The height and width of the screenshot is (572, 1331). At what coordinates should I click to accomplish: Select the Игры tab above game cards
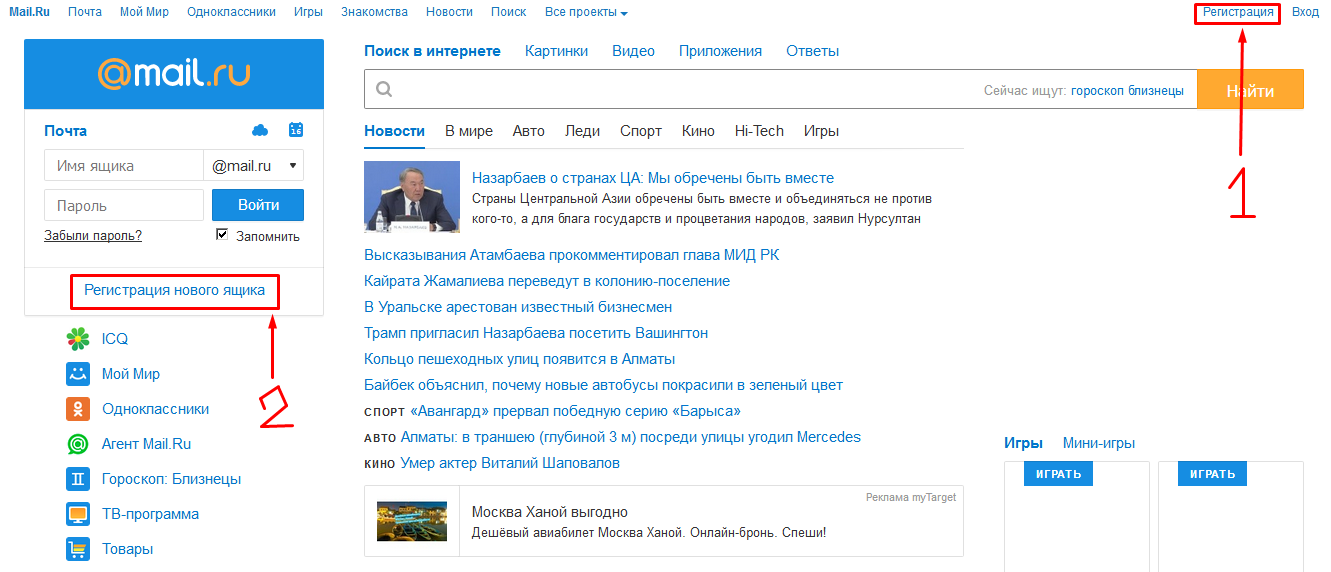pos(1023,443)
